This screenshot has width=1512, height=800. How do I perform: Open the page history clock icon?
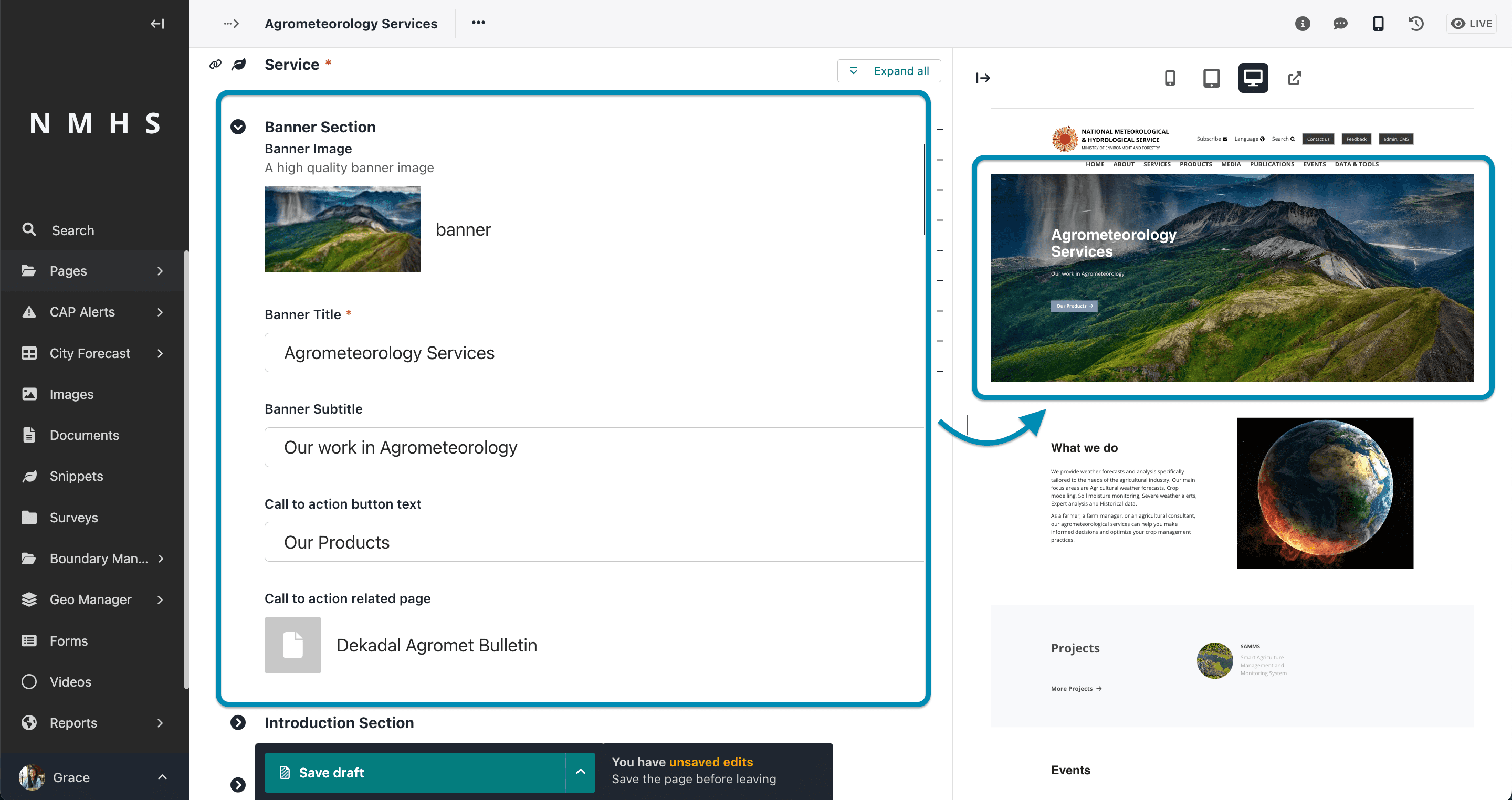(x=1416, y=24)
